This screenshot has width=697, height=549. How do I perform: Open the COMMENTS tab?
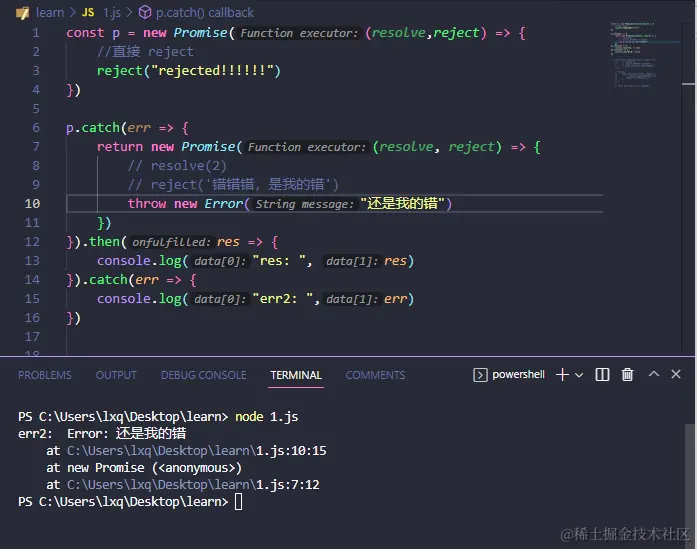point(375,375)
